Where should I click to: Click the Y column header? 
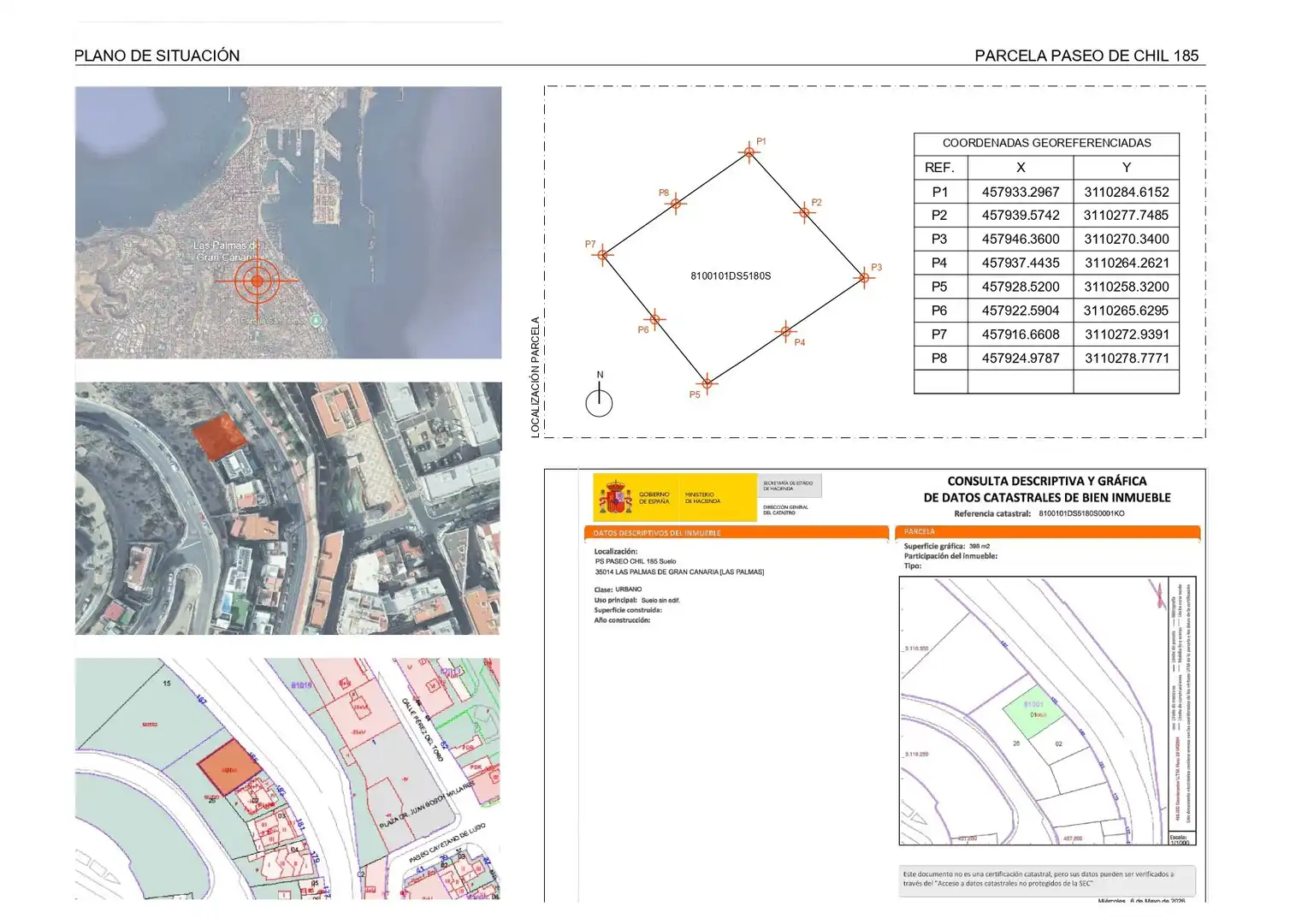point(1127,168)
